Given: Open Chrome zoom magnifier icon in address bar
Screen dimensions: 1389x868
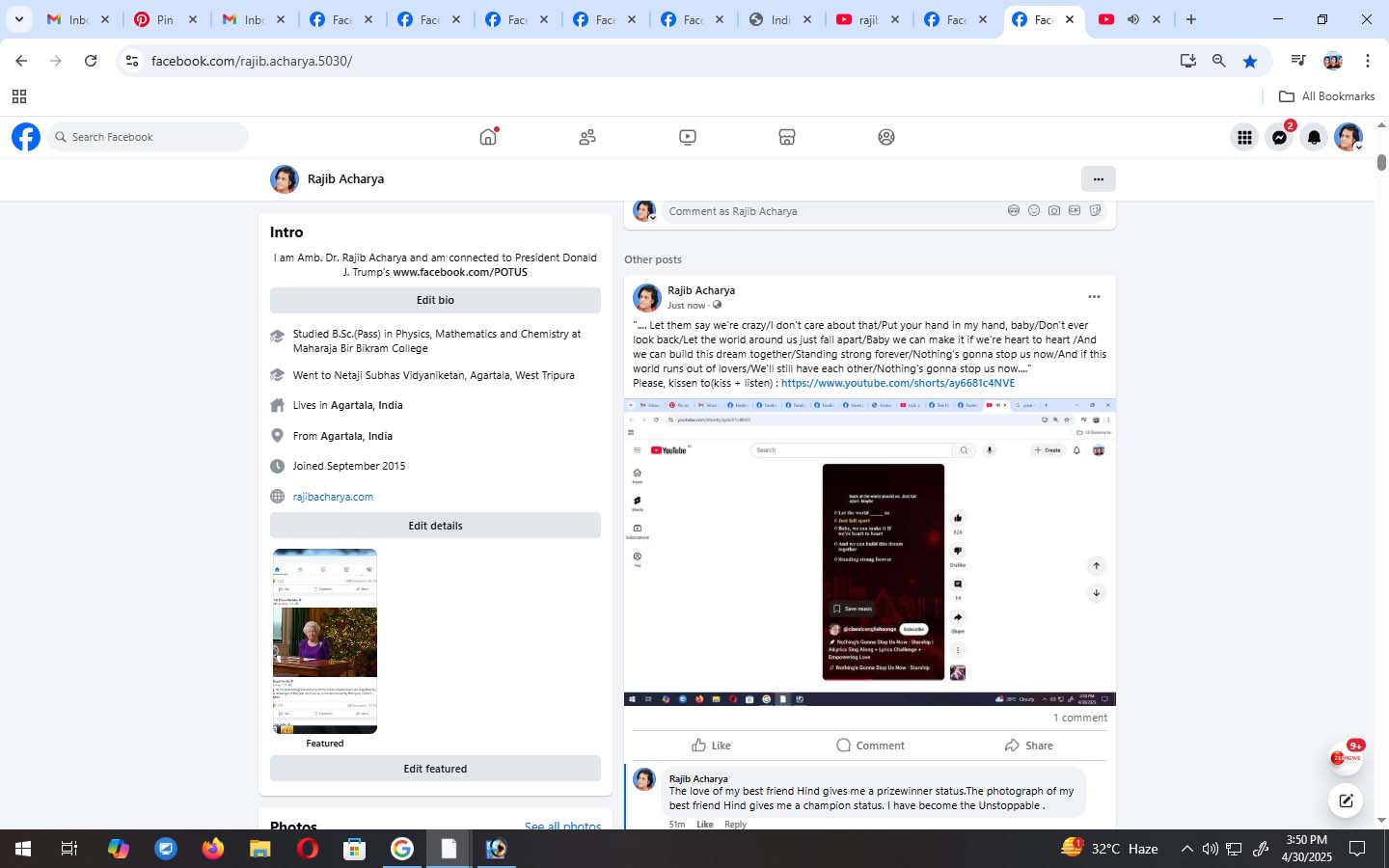Looking at the screenshot, I should [x=1219, y=61].
